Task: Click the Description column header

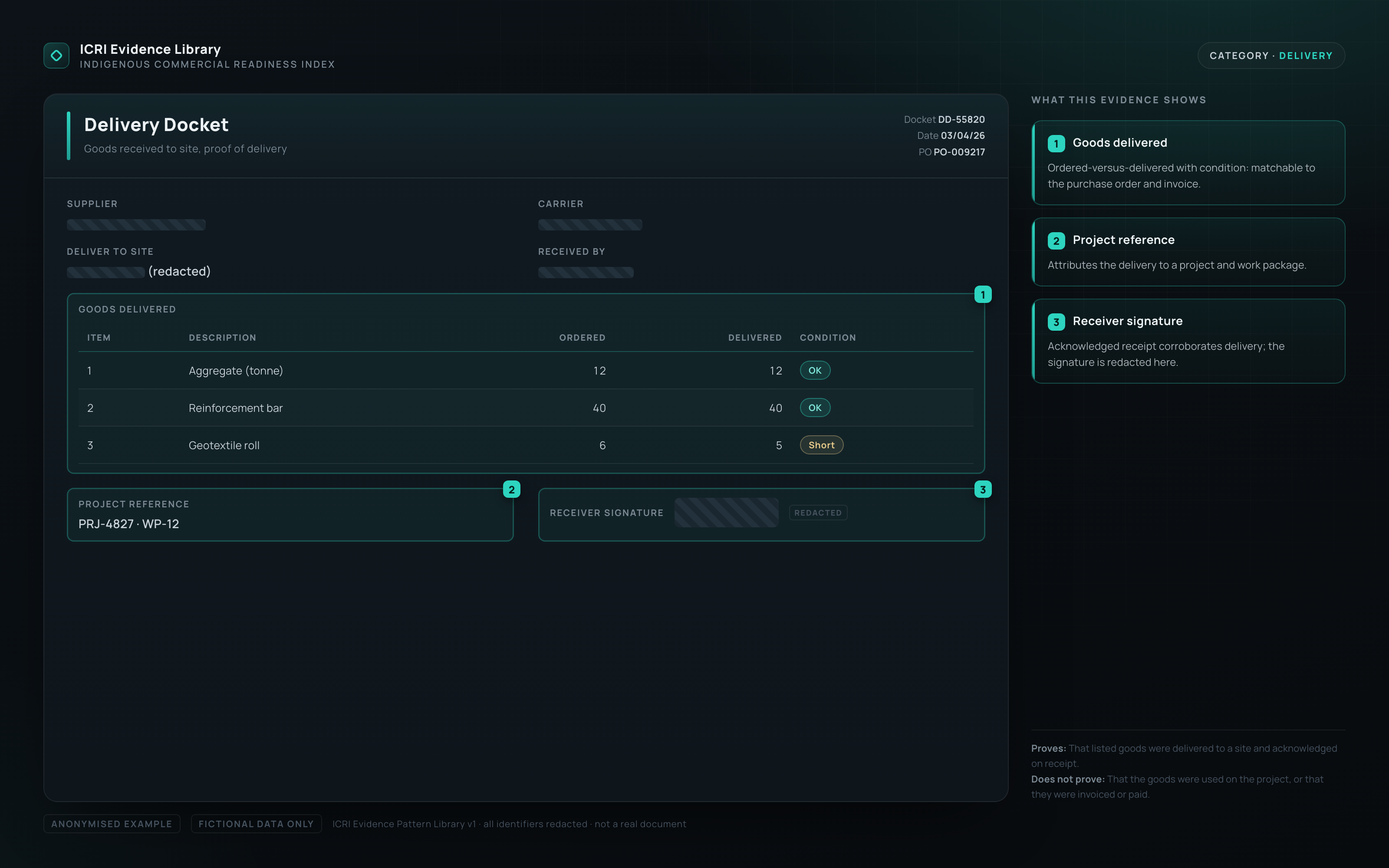Action: click(x=223, y=338)
